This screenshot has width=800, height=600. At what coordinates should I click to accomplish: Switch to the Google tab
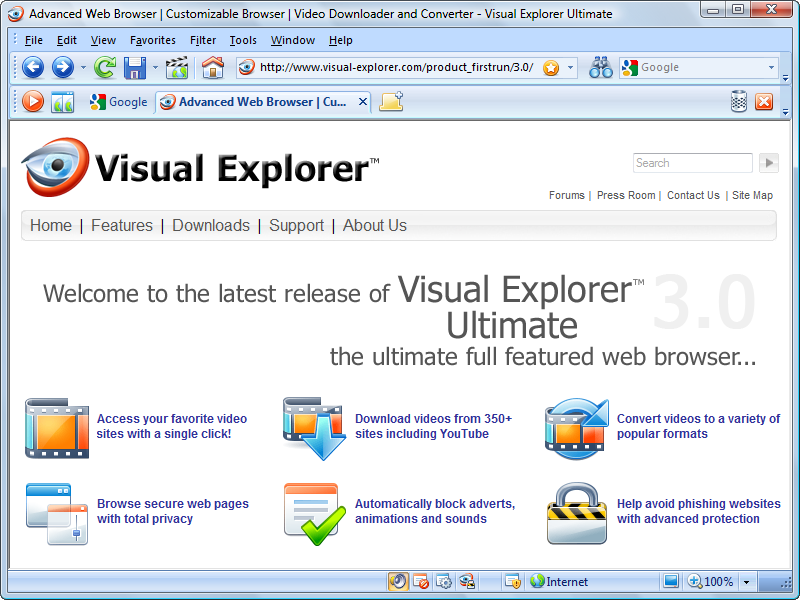118,102
